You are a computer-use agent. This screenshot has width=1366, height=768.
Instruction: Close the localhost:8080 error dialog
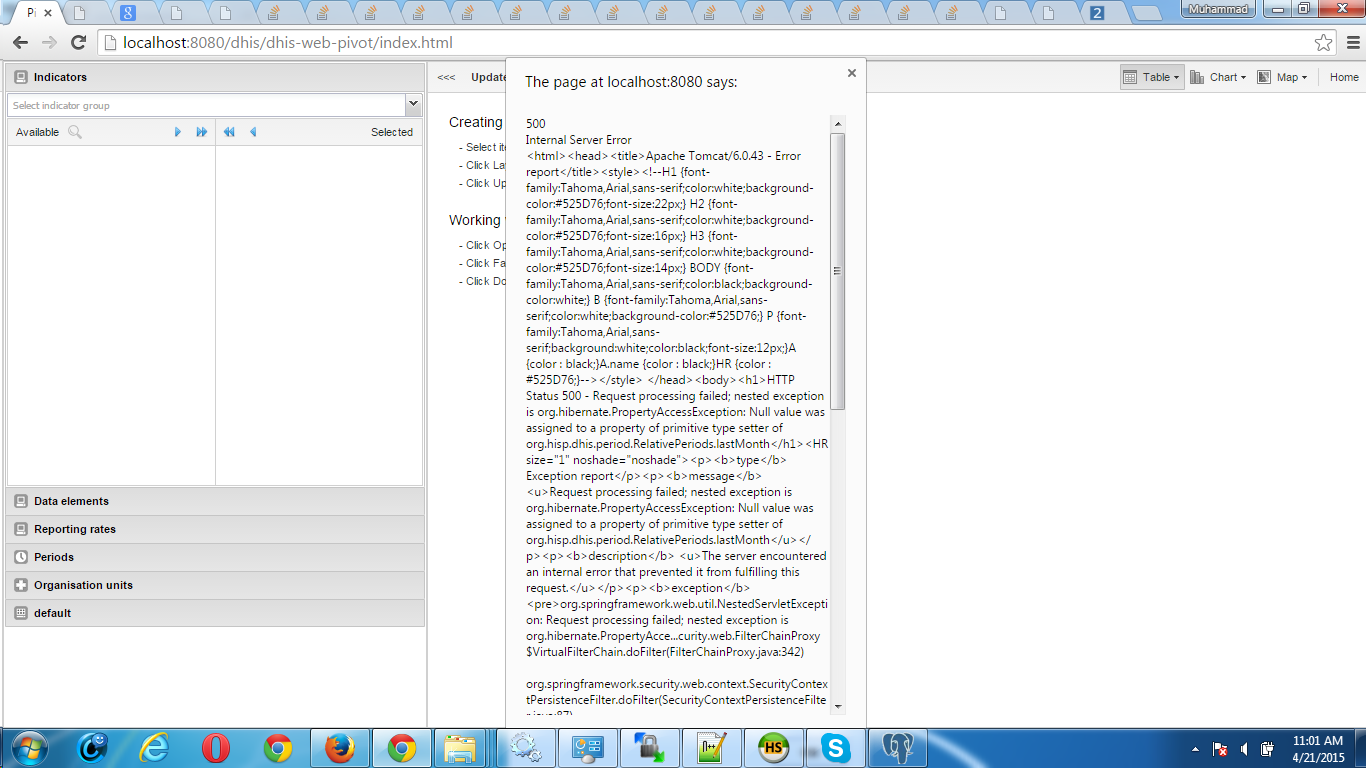click(x=852, y=73)
